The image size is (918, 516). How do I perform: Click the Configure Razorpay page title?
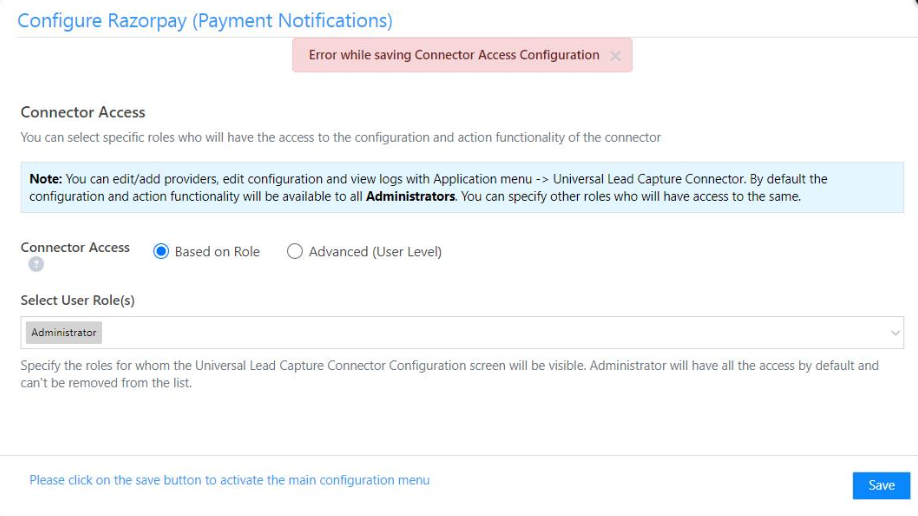(x=205, y=20)
